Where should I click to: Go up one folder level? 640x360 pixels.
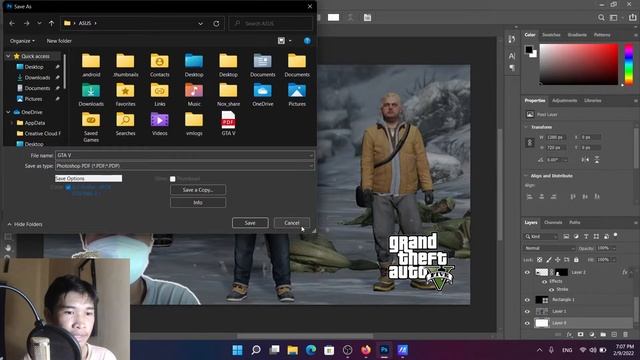coord(51,24)
